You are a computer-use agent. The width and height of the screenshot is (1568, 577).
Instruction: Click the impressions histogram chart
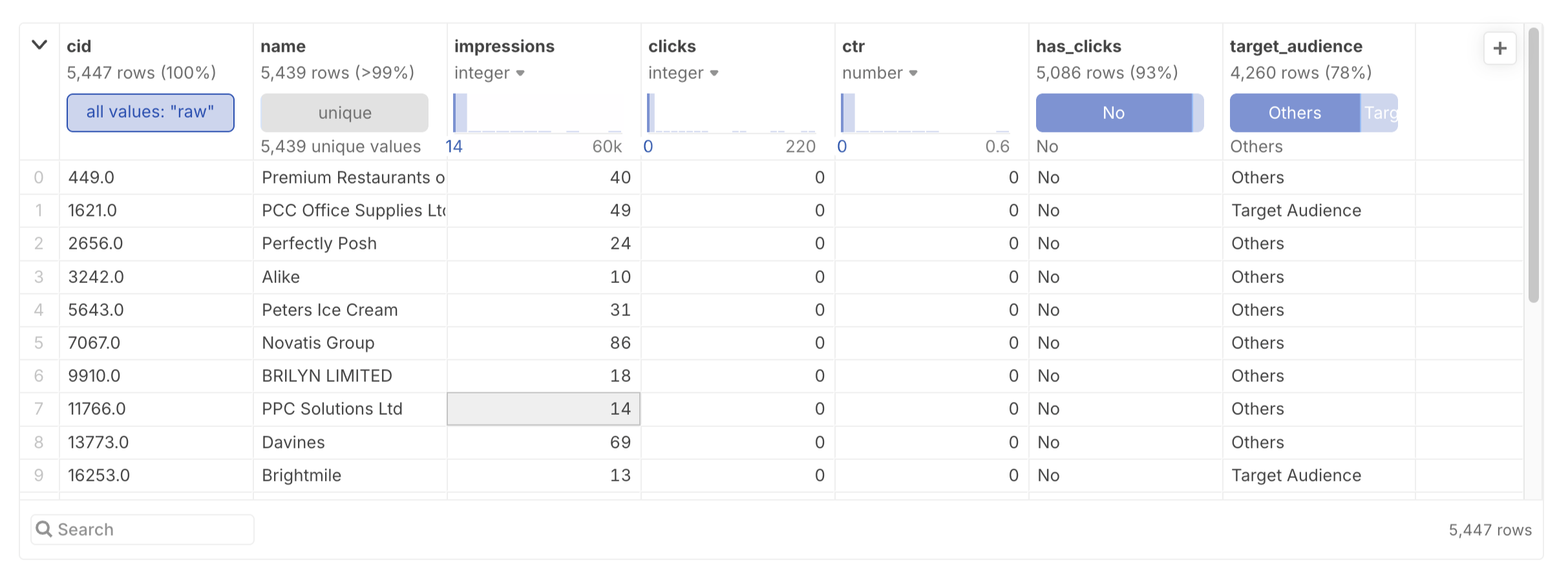pyautogui.click(x=537, y=113)
